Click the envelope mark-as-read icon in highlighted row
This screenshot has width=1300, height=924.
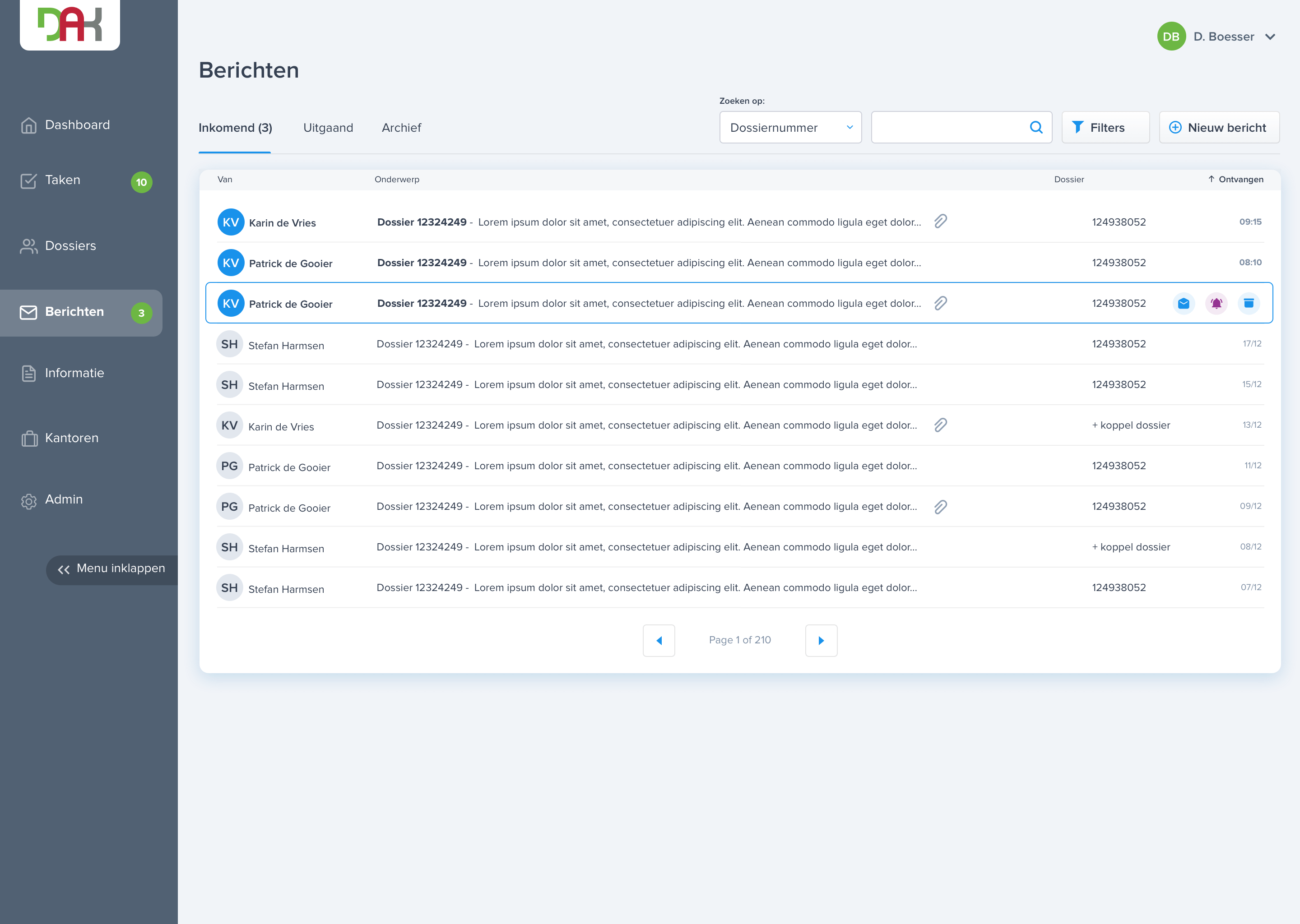click(x=1184, y=303)
